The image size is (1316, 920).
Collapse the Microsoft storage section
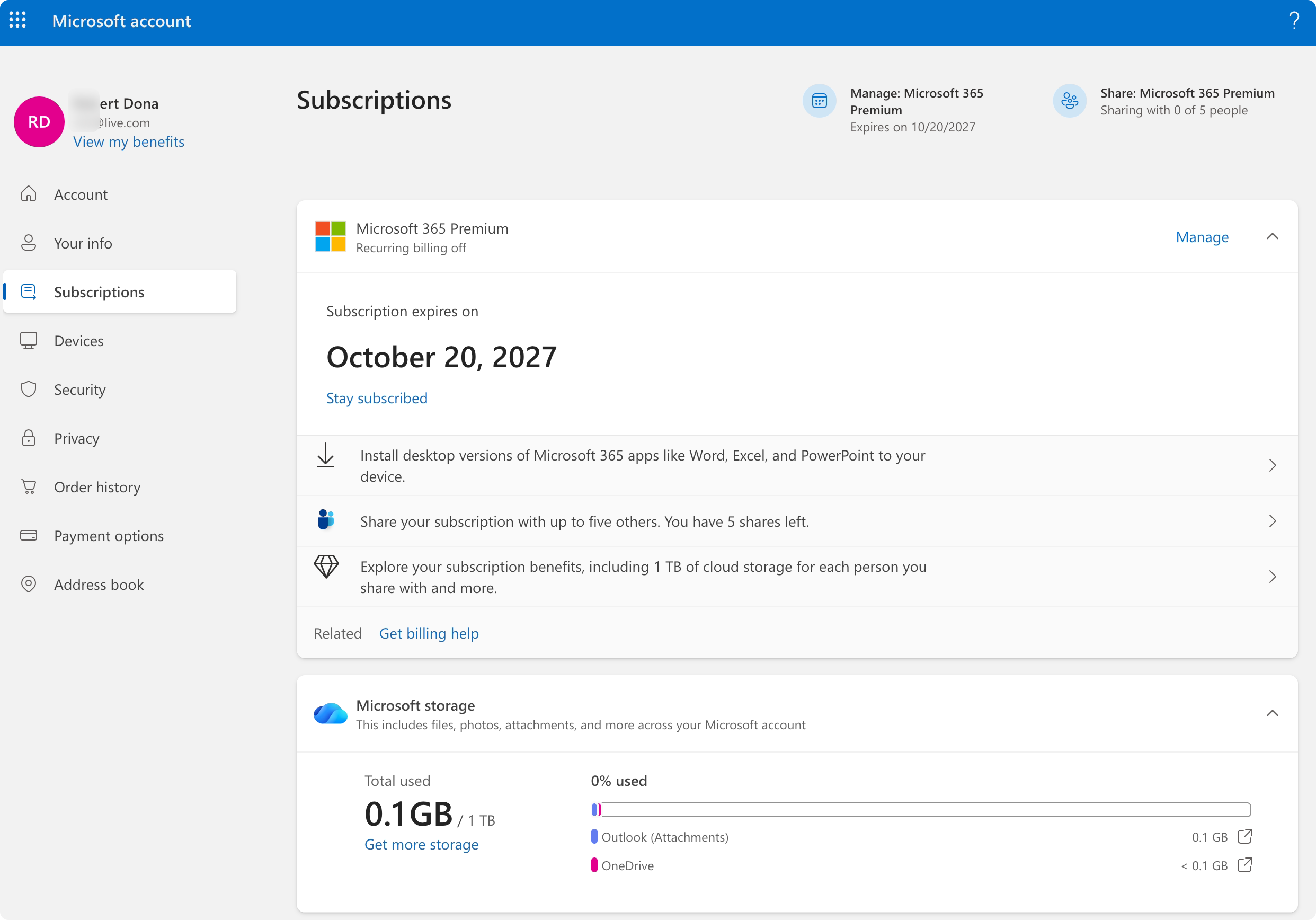click(x=1272, y=714)
